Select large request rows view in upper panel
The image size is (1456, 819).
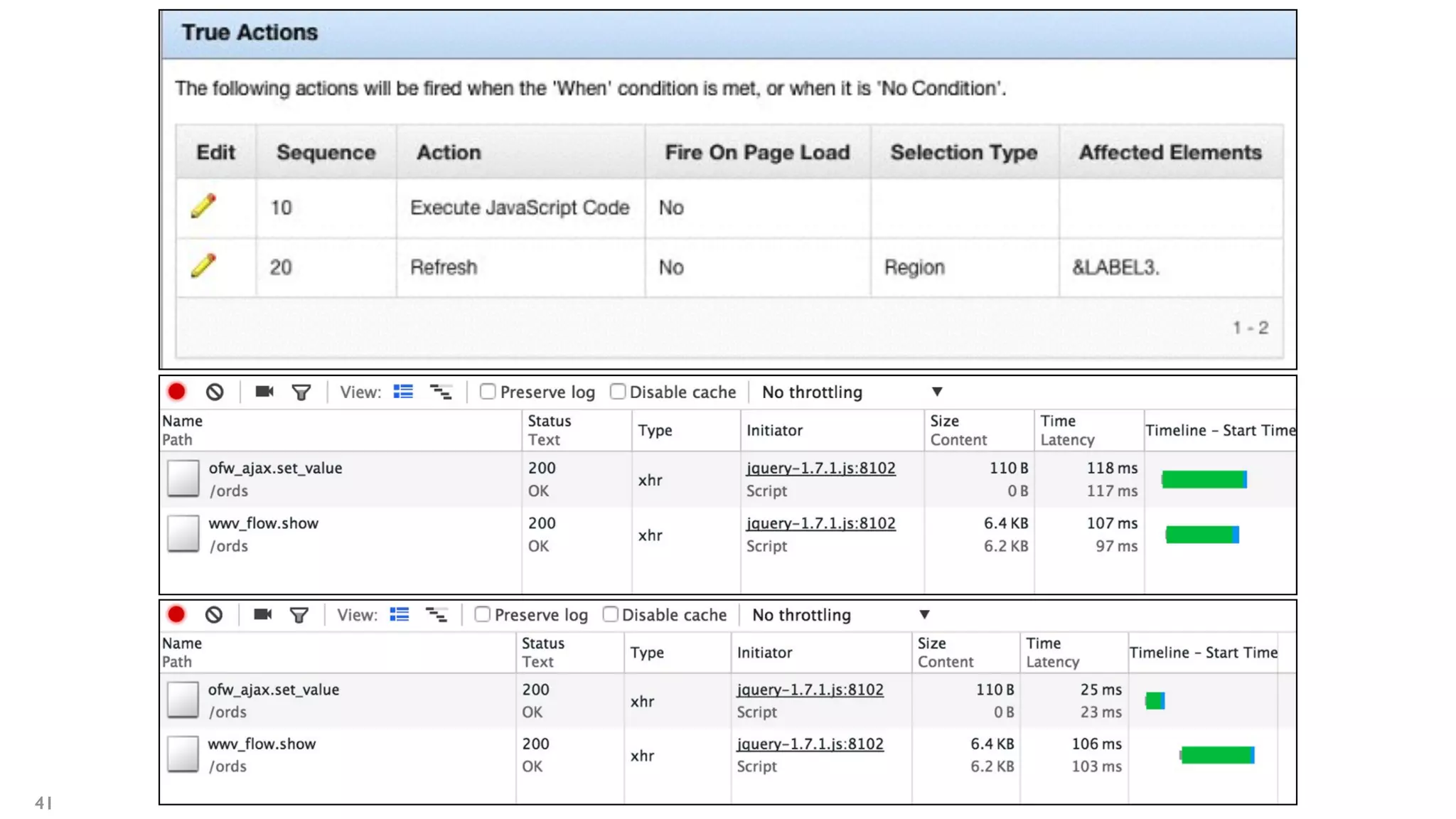pos(403,392)
